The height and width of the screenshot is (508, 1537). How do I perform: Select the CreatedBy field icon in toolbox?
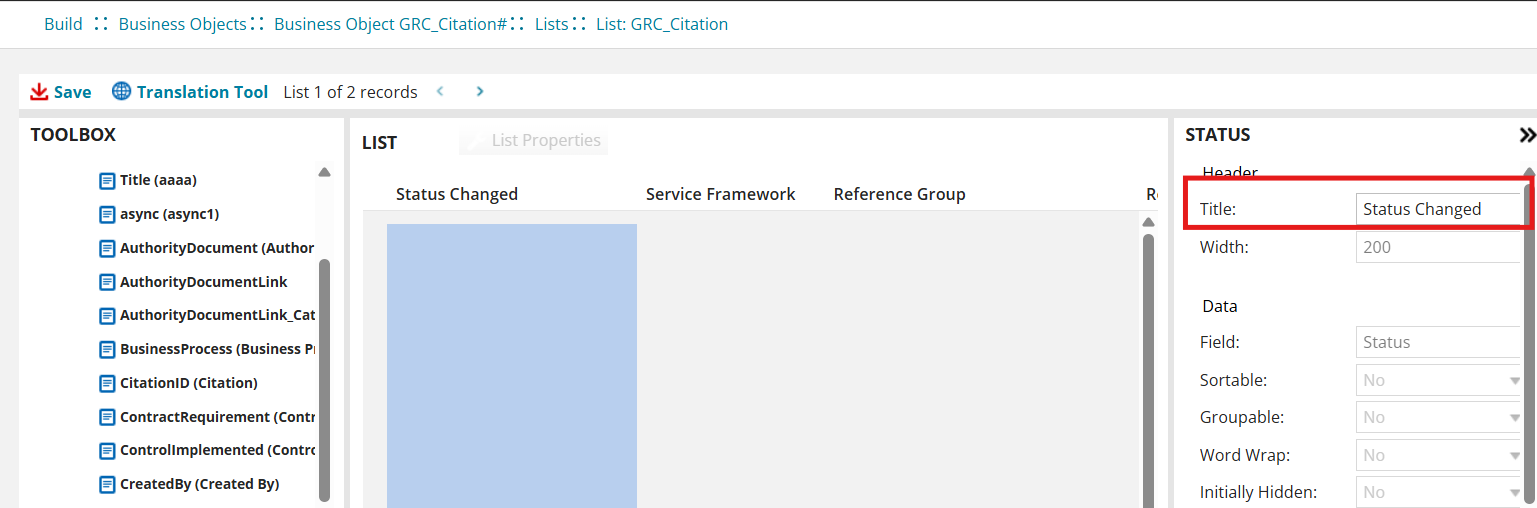pos(108,484)
